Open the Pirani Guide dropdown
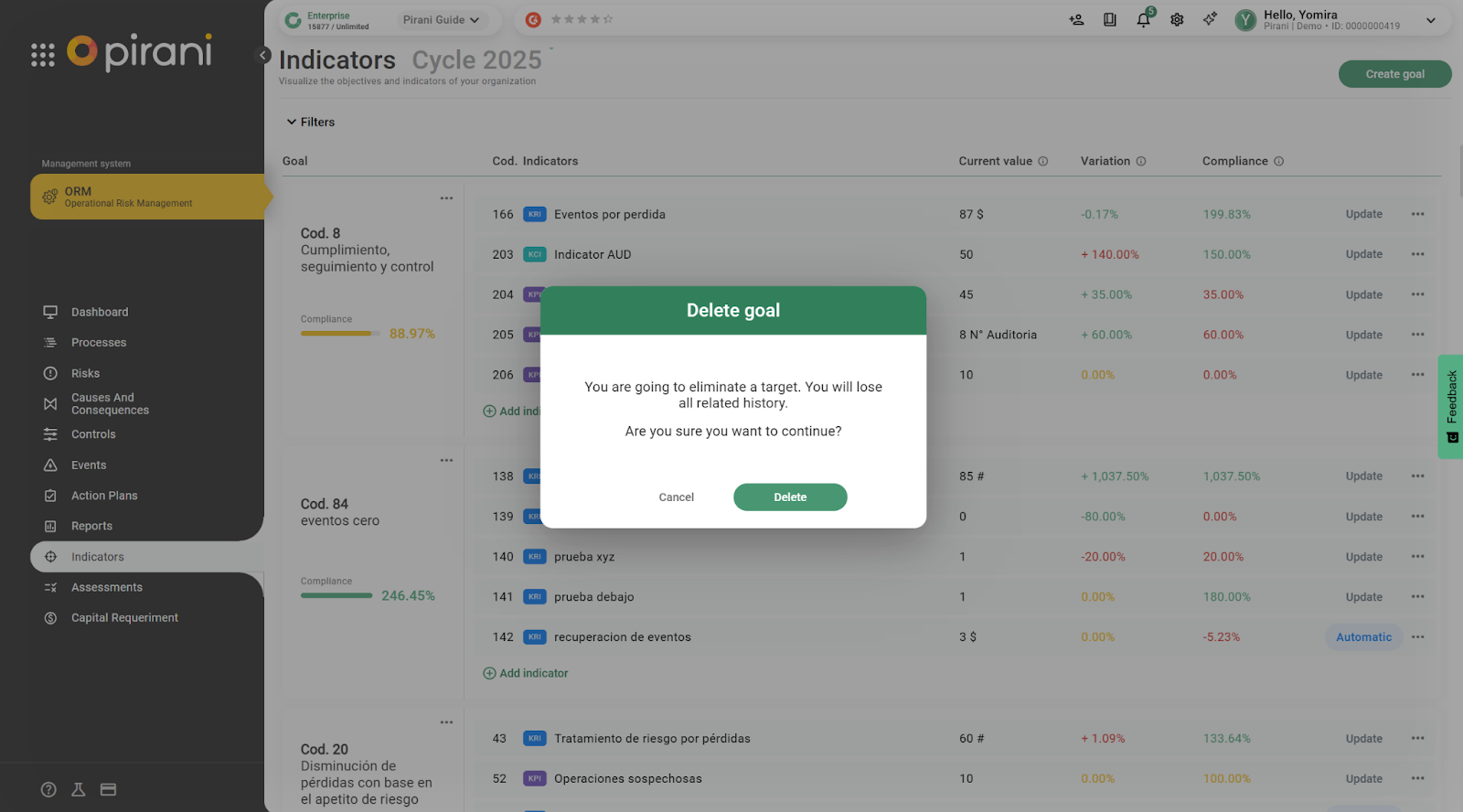1463x812 pixels. click(441, 20)
